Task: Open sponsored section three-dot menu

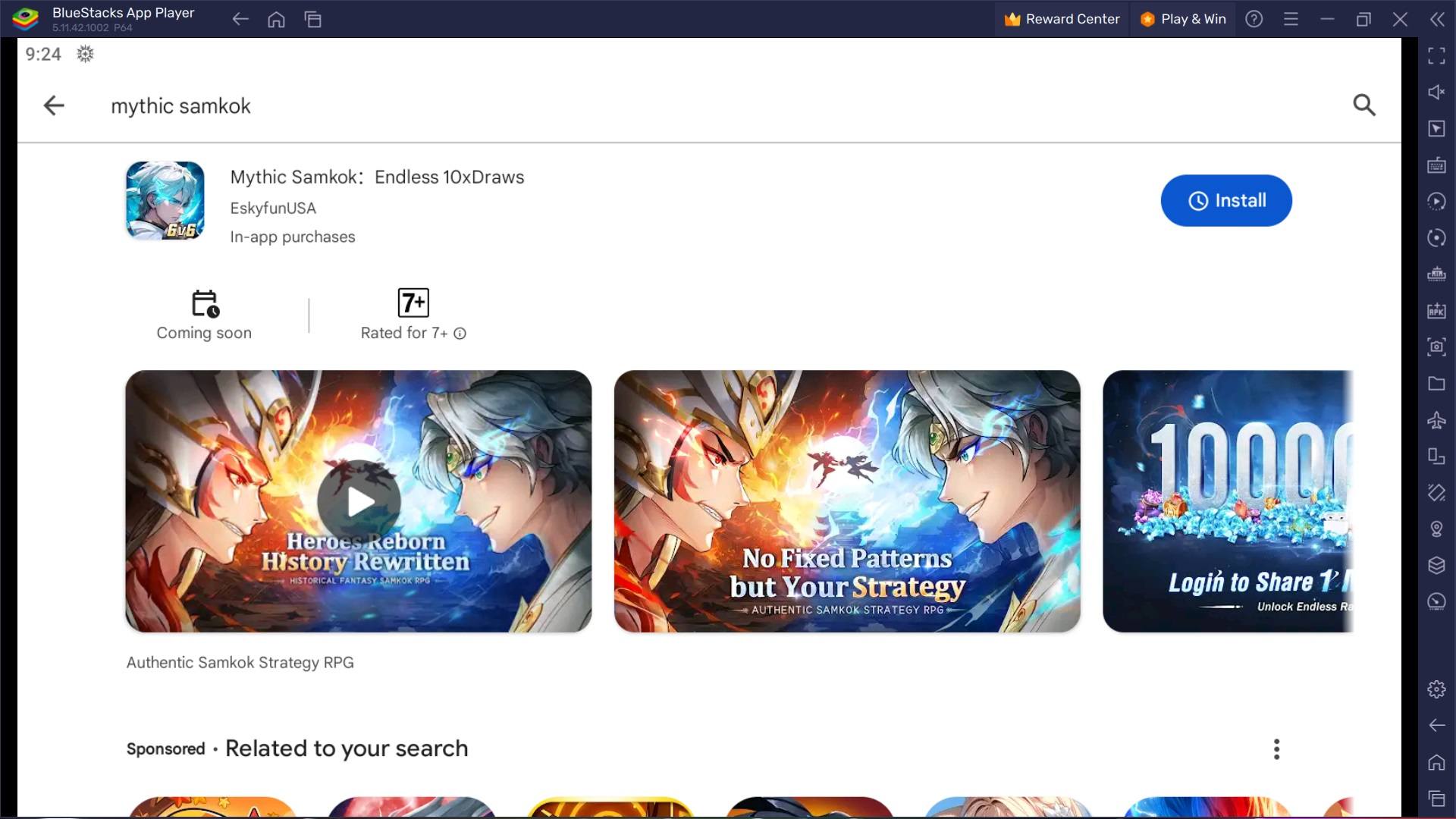Action: (x=1277, y=749)
